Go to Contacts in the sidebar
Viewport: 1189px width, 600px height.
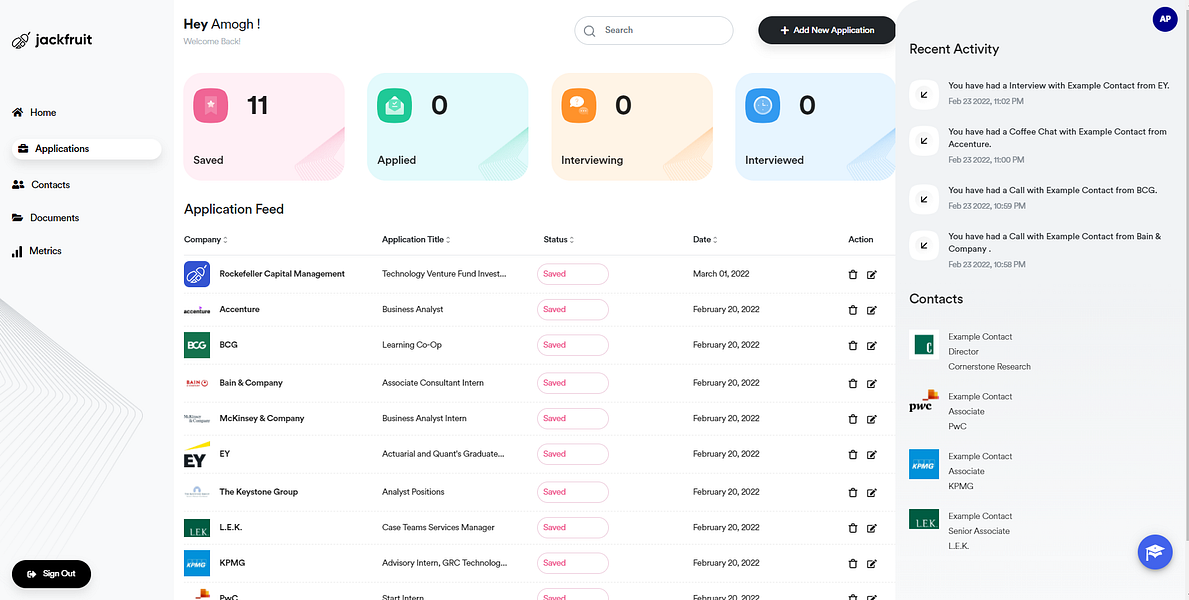click(x=41, y=184)
